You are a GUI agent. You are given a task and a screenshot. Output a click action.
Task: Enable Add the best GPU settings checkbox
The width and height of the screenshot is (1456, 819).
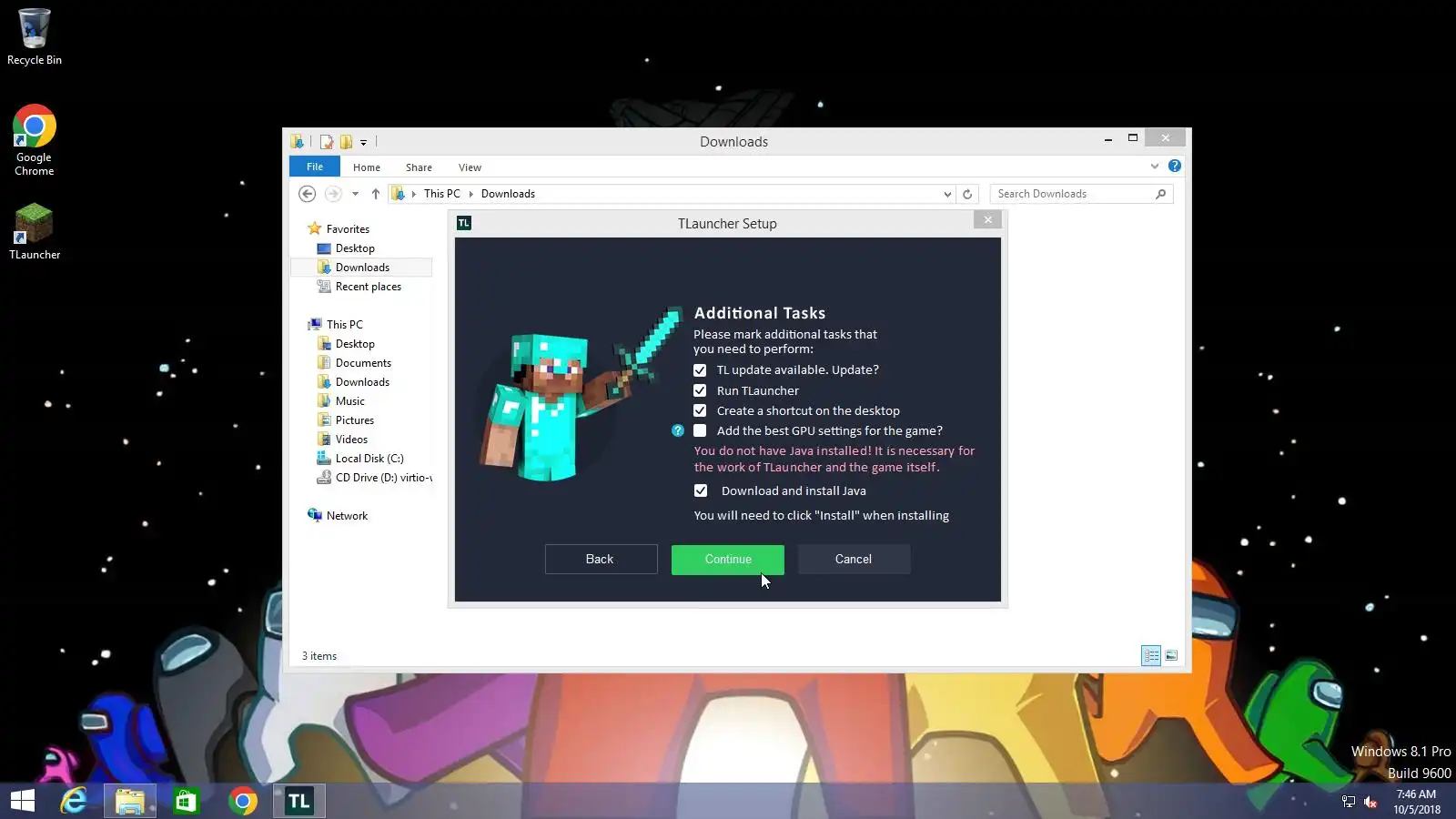(700, 431)
